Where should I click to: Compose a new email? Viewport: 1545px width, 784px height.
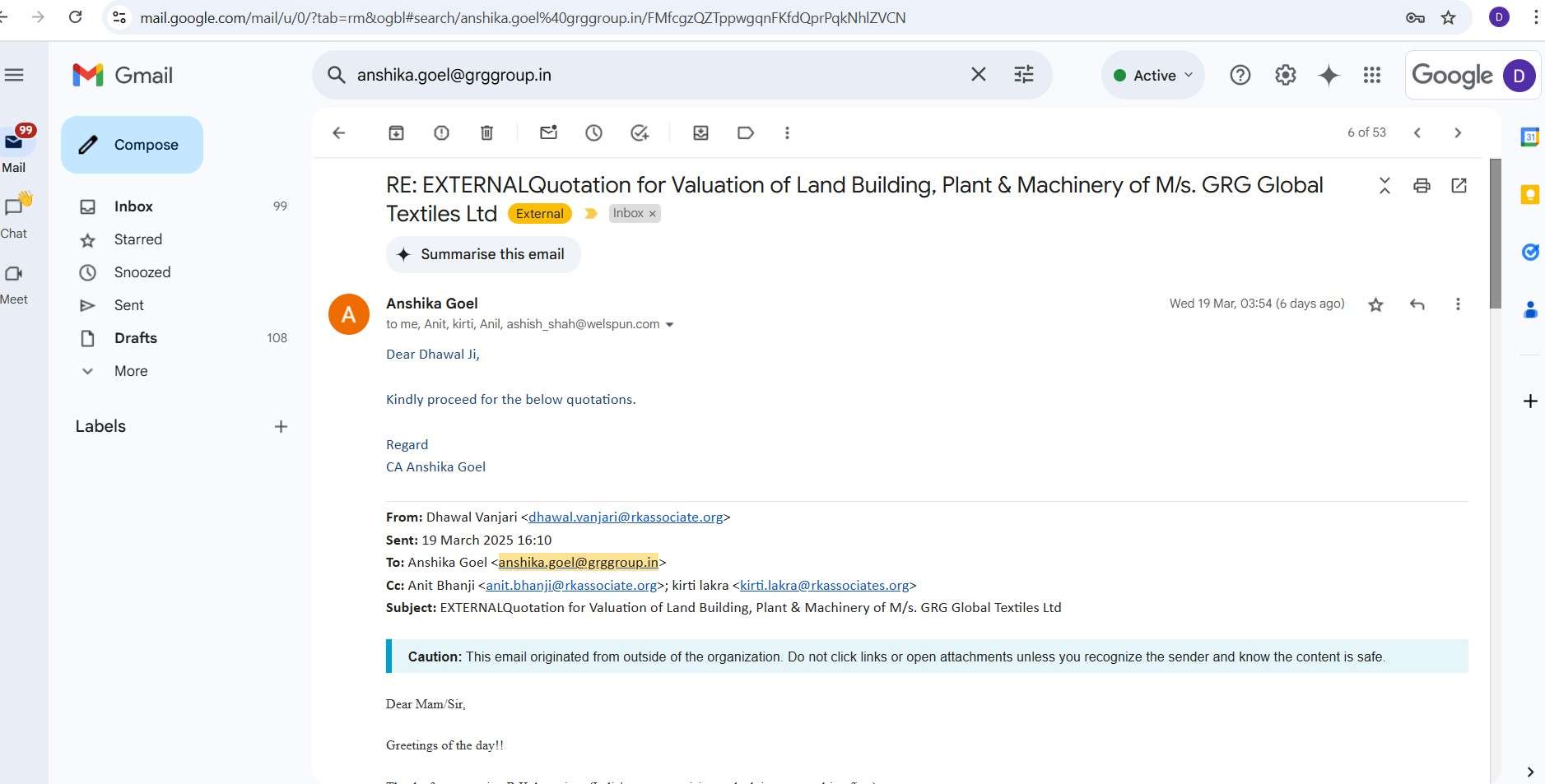[x=132, y=145]
